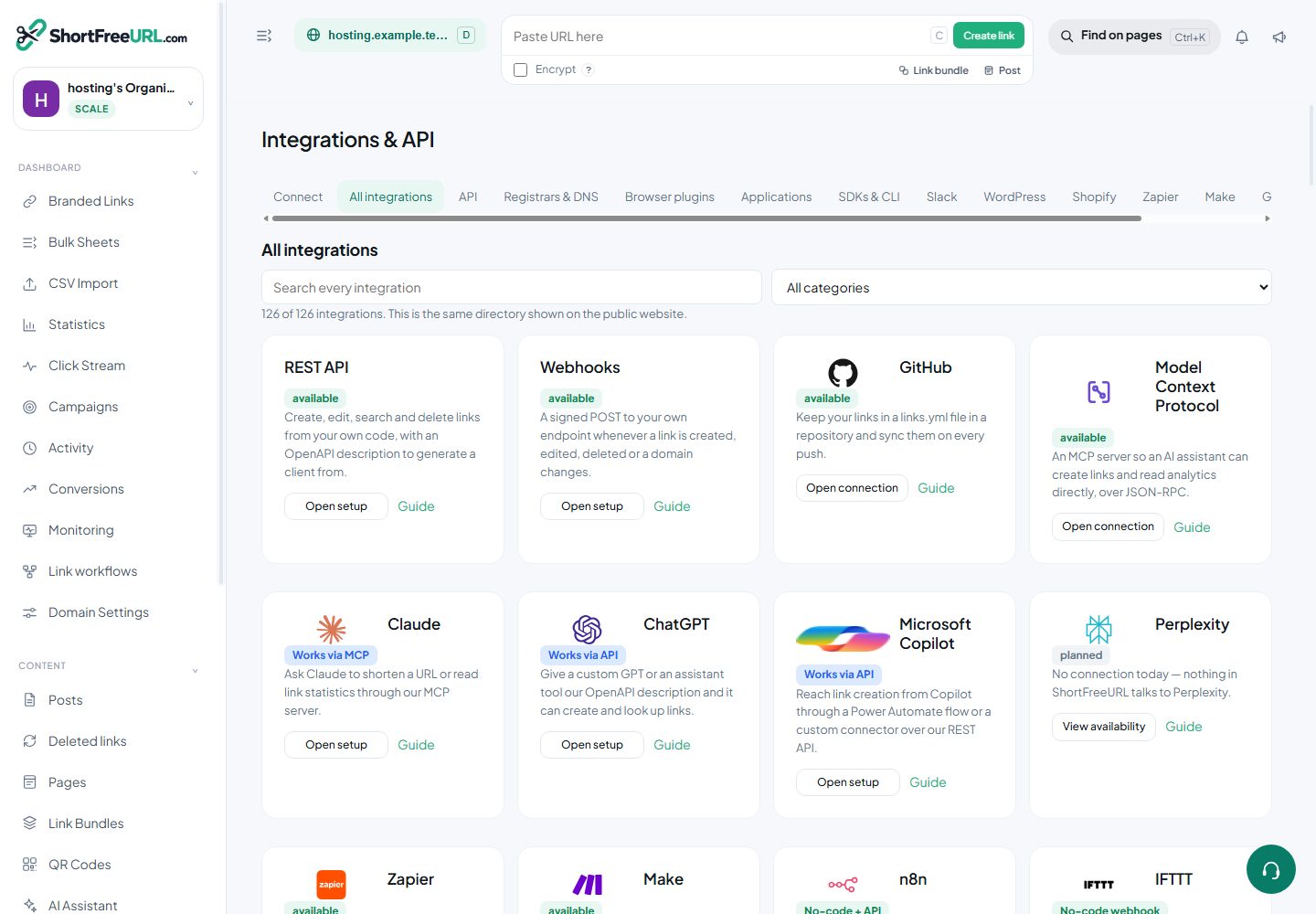Open the hosting.example domain selector
Viewport: 1316px width, 914px height.
(x=390, y=36)
